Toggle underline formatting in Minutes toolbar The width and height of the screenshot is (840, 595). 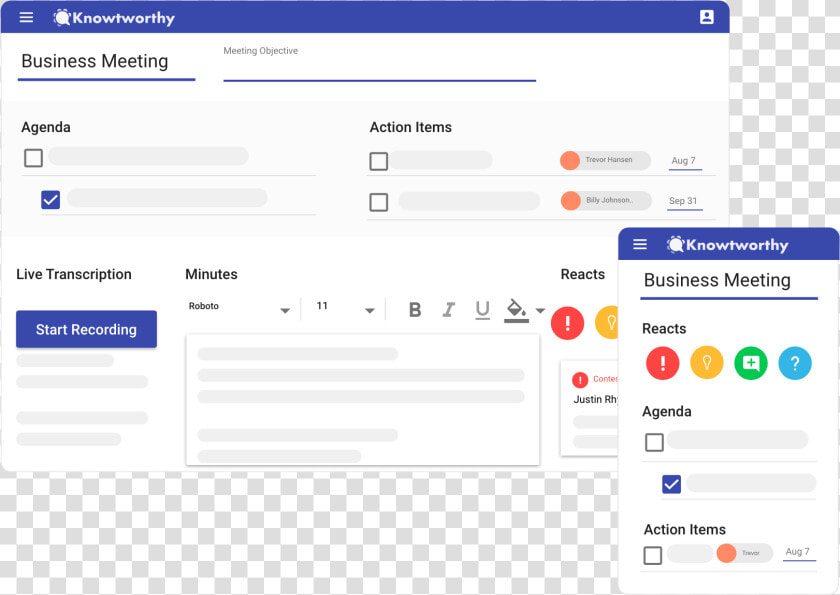[483, 310]
